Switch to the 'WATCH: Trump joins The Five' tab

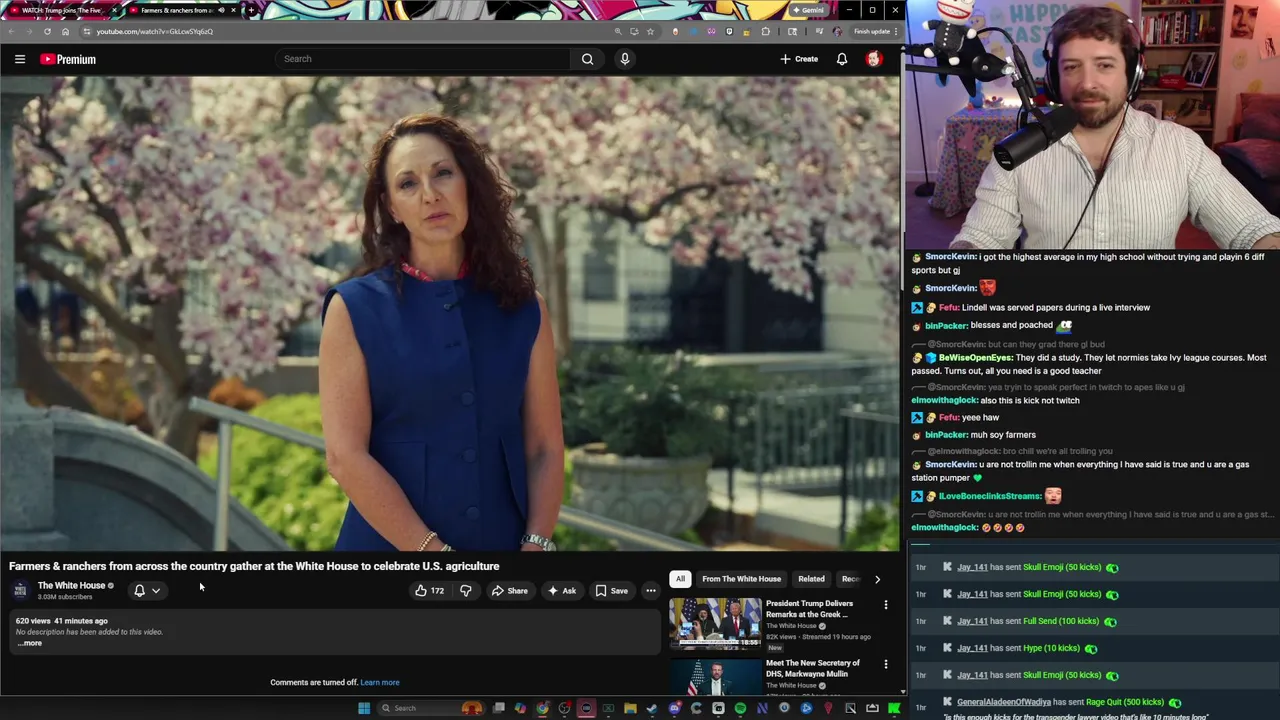click(60, 10)
